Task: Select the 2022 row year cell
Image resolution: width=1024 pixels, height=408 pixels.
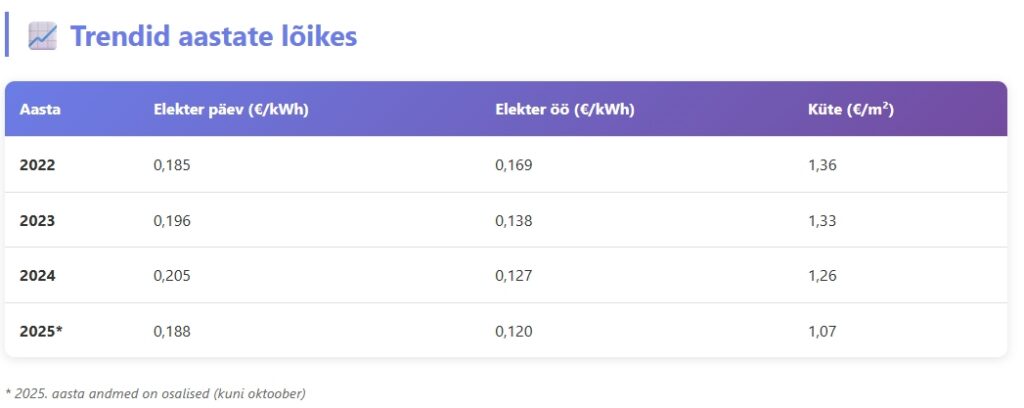Action: [37, 165]
